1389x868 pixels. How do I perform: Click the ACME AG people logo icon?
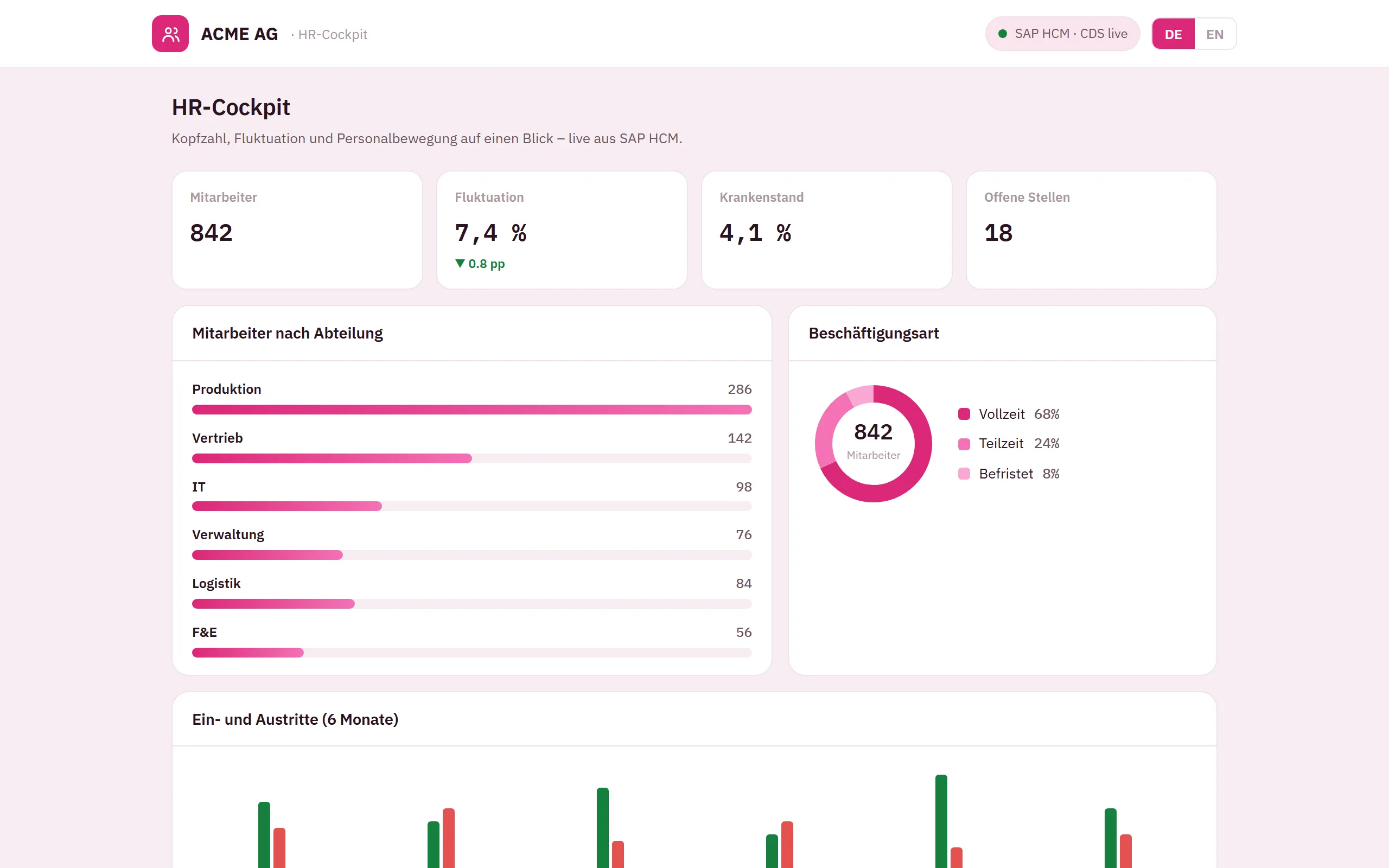170,34
